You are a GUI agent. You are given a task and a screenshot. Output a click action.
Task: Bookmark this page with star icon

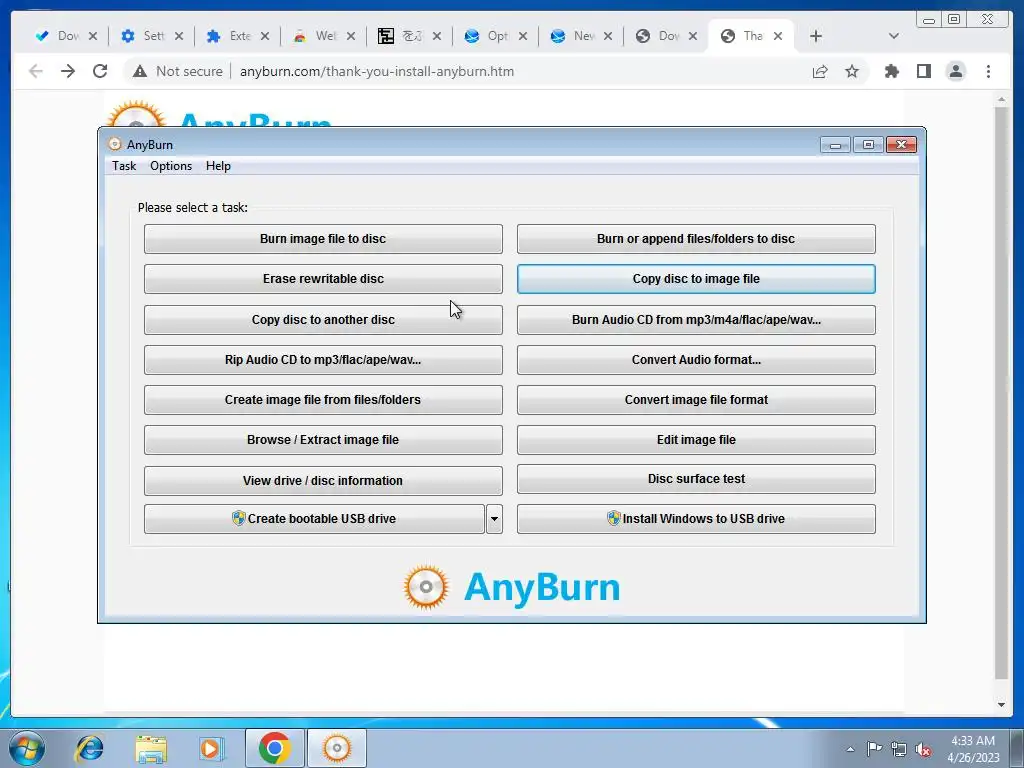[x=852, y=71]
